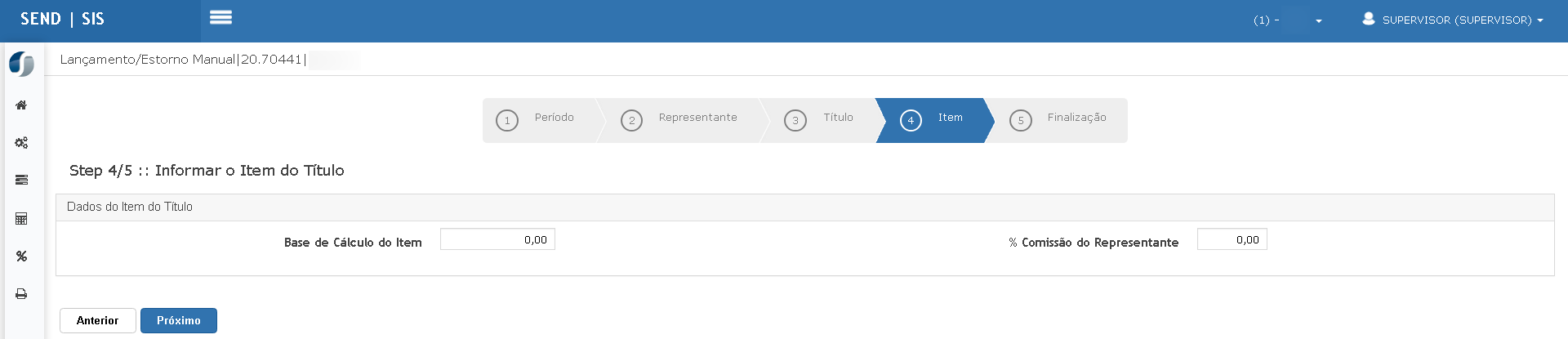Click the printer sidebar icon

(x=21, y=293)
